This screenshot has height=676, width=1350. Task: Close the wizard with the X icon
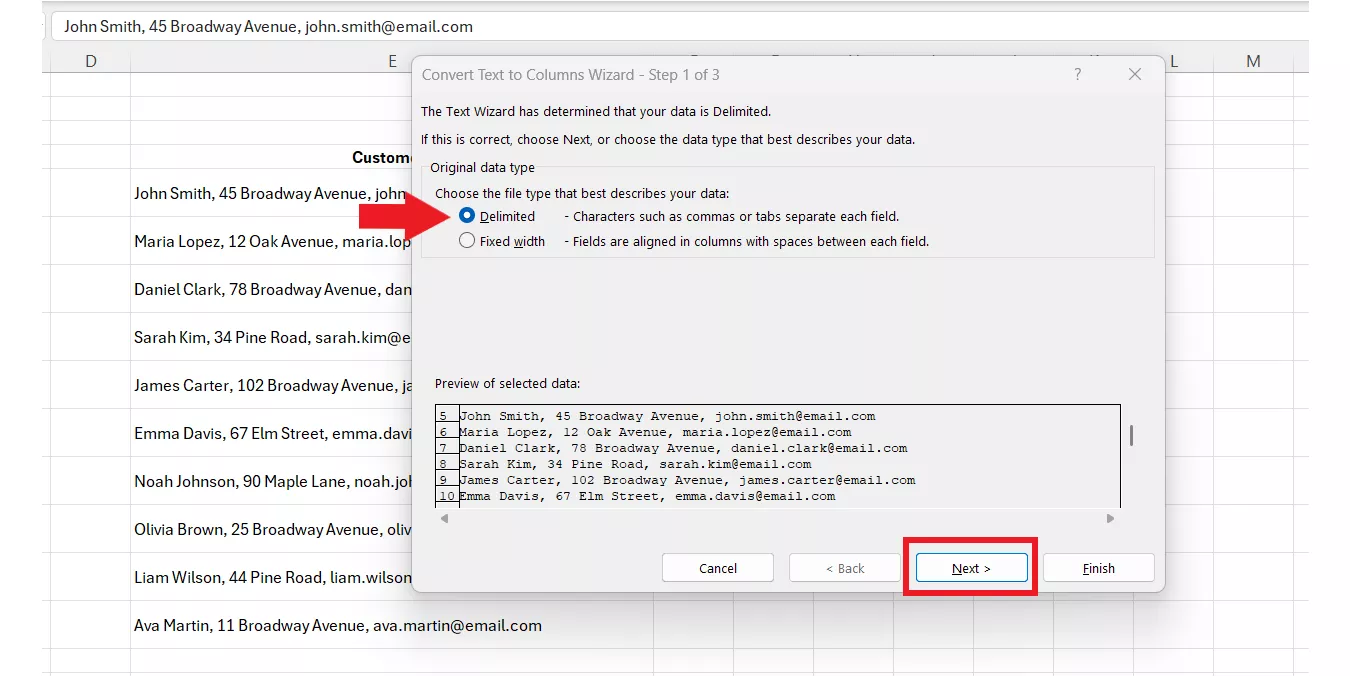(1135, 74)
